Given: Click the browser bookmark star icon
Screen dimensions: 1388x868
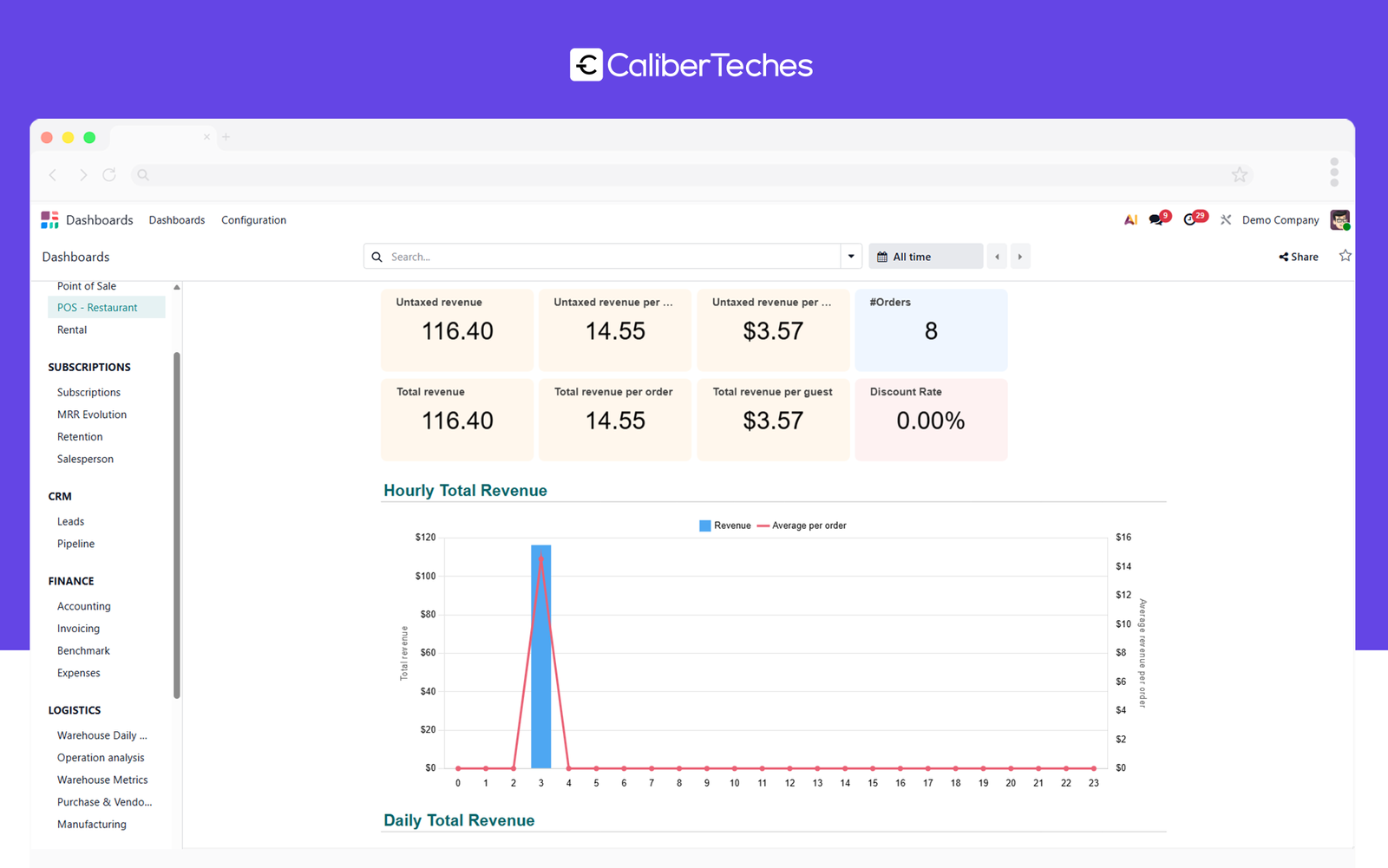Looking at the screenshot, I should [x=1240, y=175].
